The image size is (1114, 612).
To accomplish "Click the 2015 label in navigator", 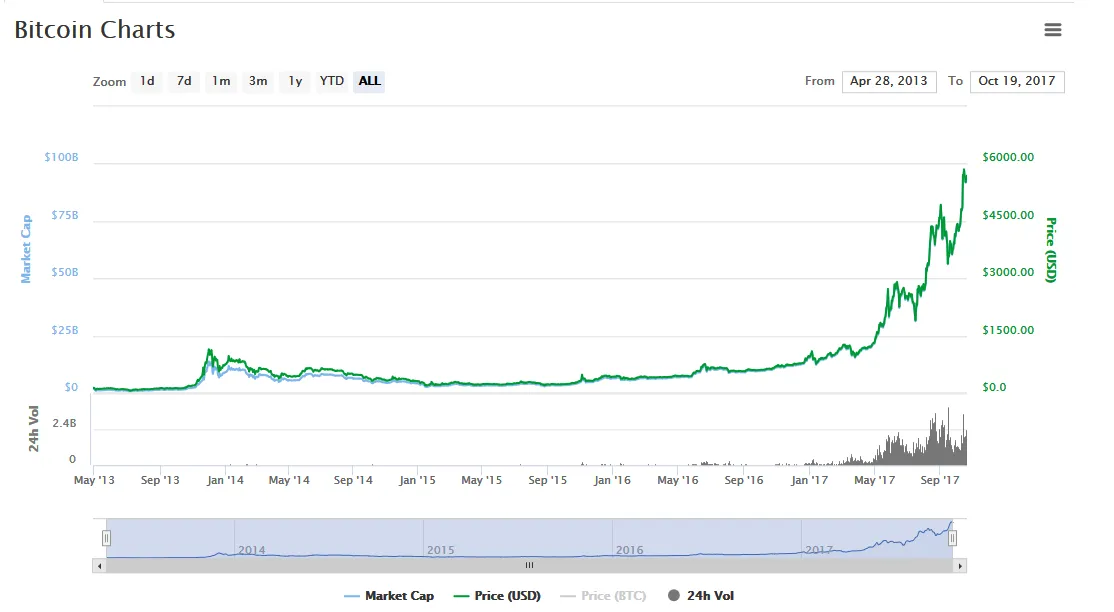I will [440, 550].
